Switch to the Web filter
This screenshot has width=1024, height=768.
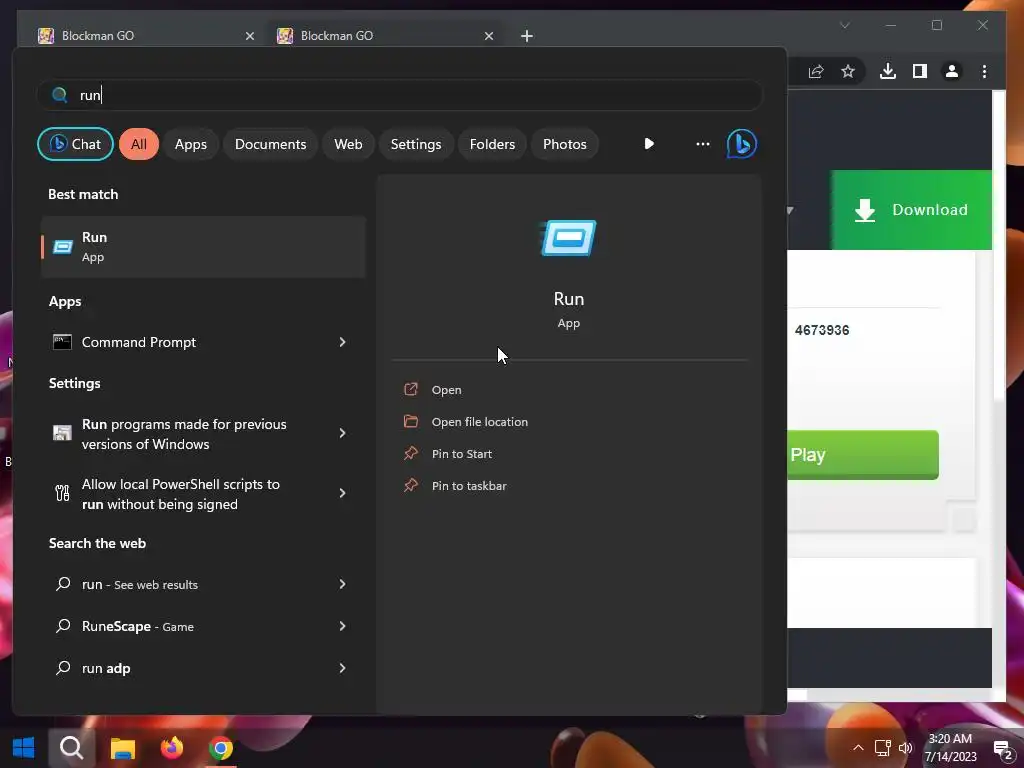click(348, 144)
